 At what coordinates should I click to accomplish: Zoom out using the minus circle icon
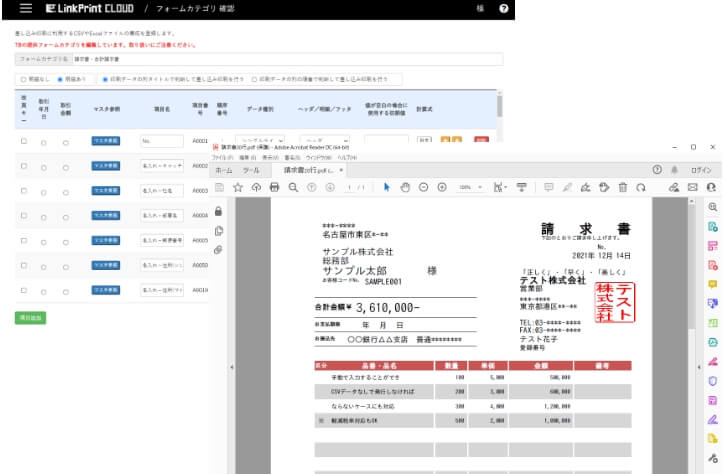tap(424, 187)
